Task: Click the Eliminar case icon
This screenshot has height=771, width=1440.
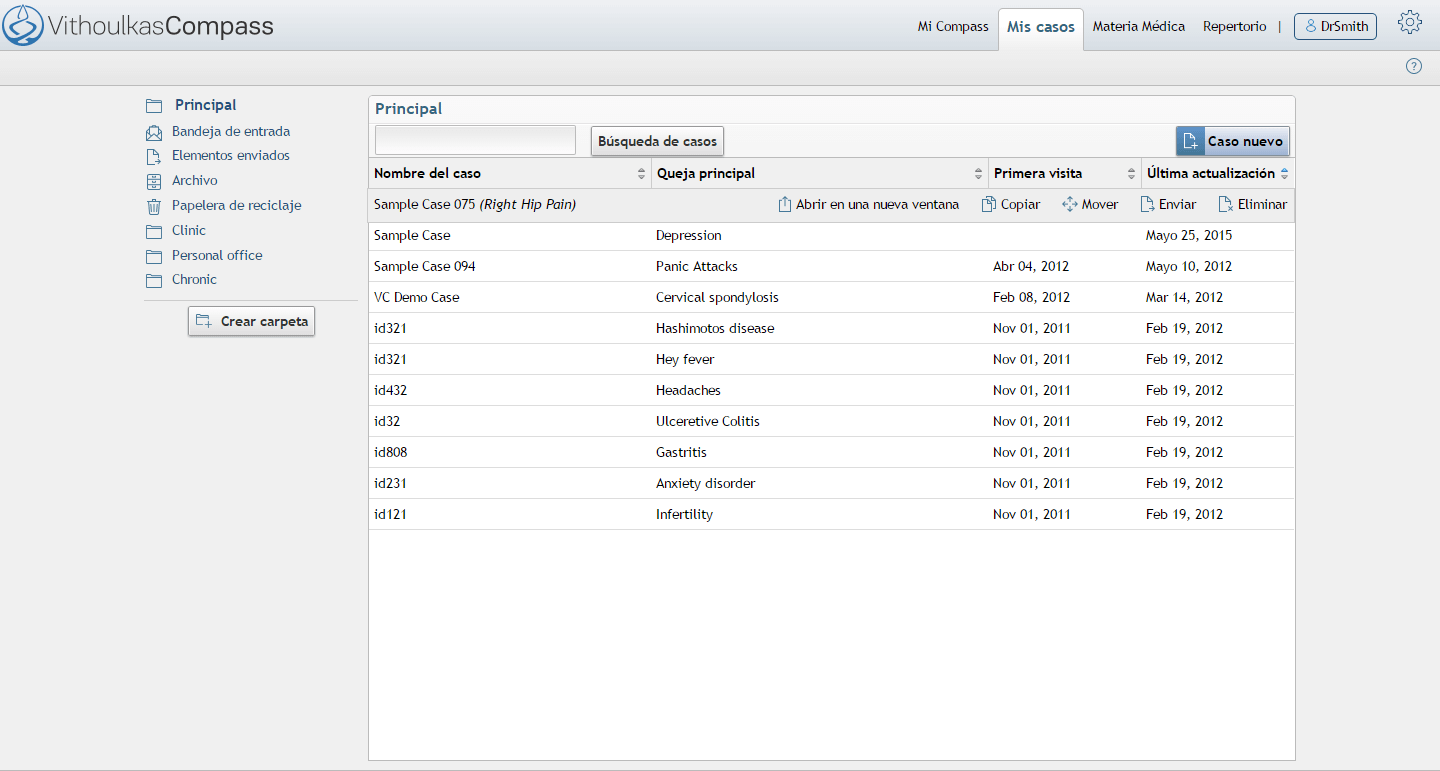Action: 1226,204
